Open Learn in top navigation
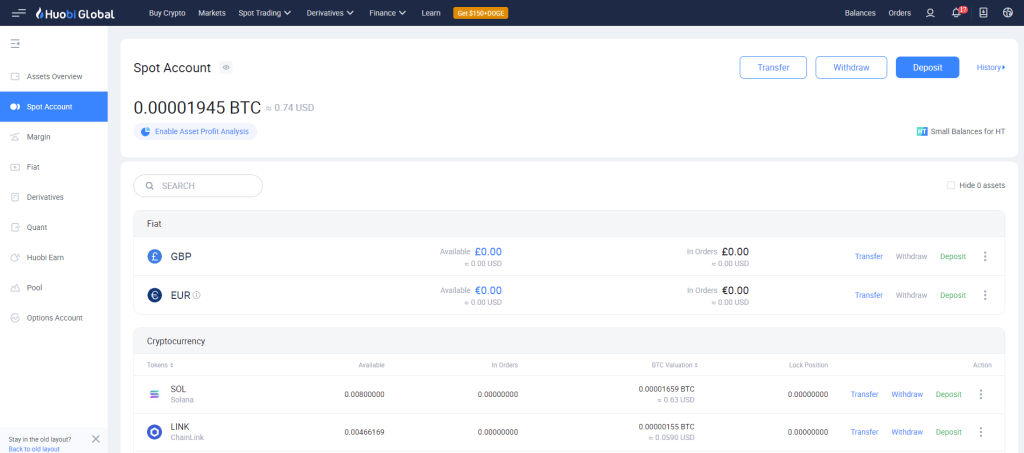Screen dimensions: 1024x453 pos(430,13)
